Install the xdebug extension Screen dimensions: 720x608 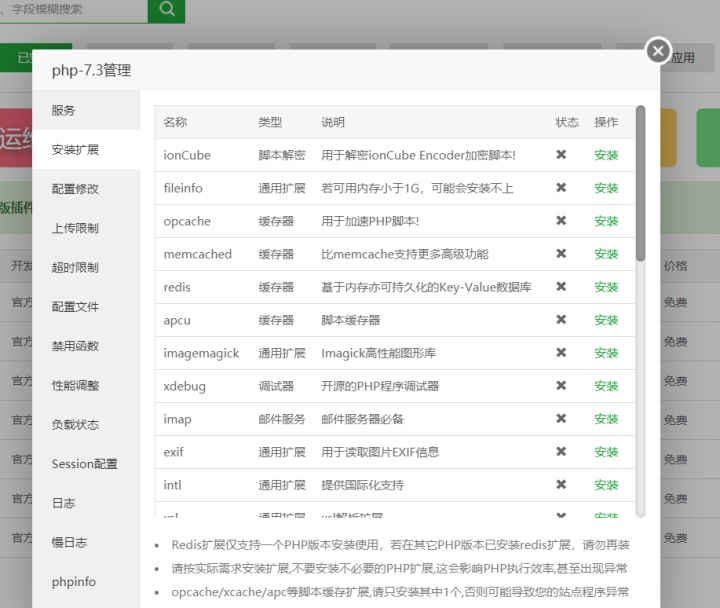coord(606,387)
